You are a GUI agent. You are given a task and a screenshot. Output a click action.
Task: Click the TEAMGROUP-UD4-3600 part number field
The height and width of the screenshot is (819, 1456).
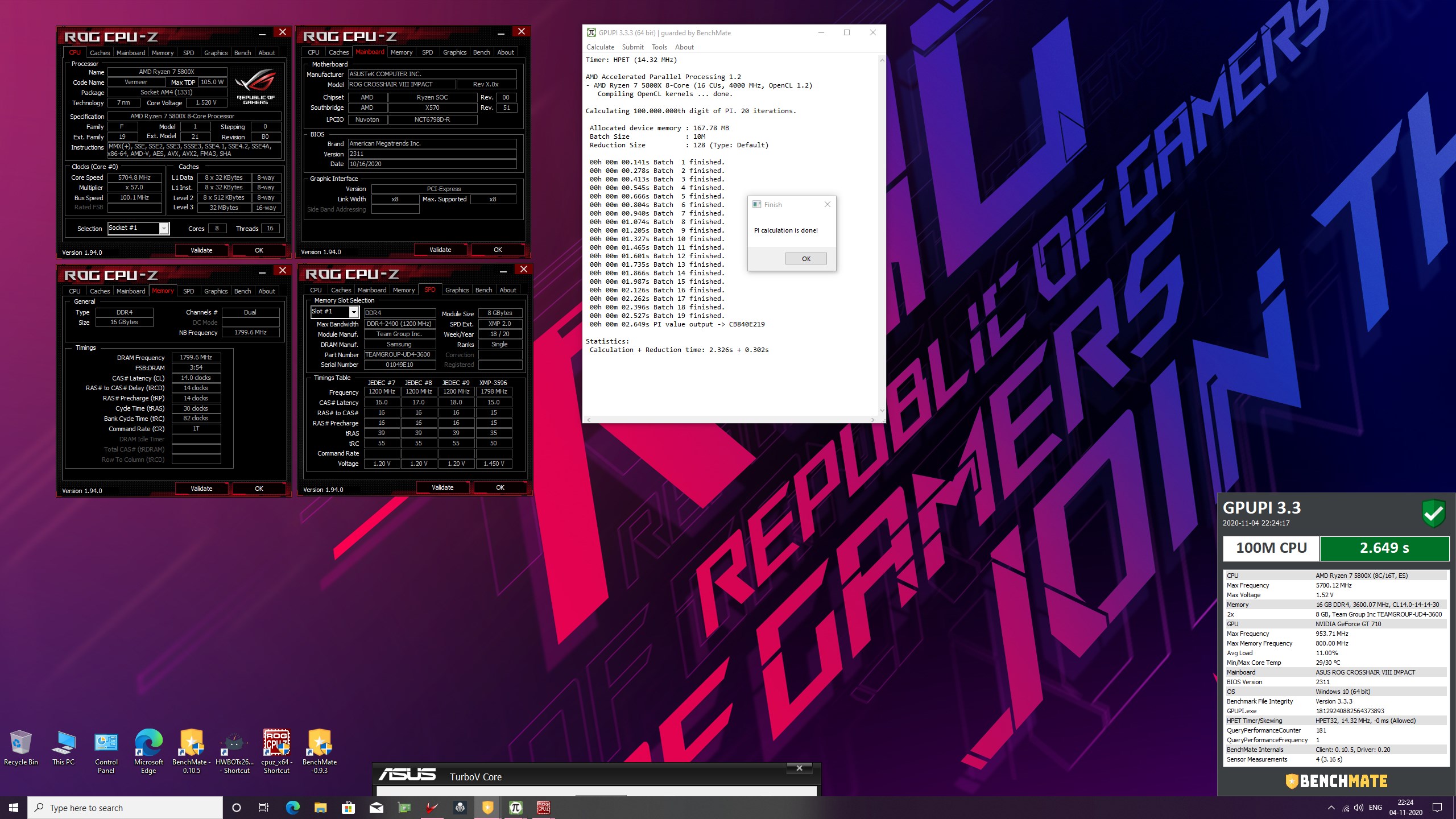click(399, 355)
